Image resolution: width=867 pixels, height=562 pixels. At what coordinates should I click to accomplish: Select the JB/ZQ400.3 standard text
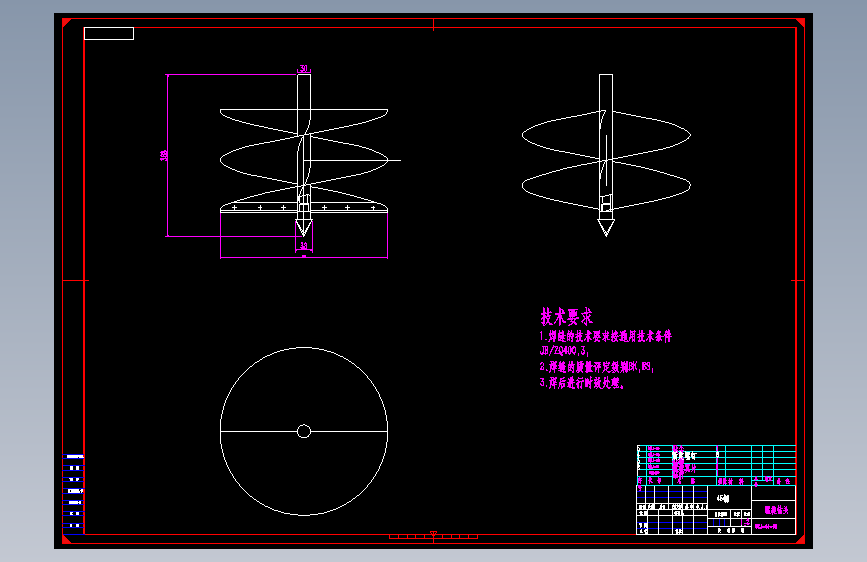pos(564,351)
